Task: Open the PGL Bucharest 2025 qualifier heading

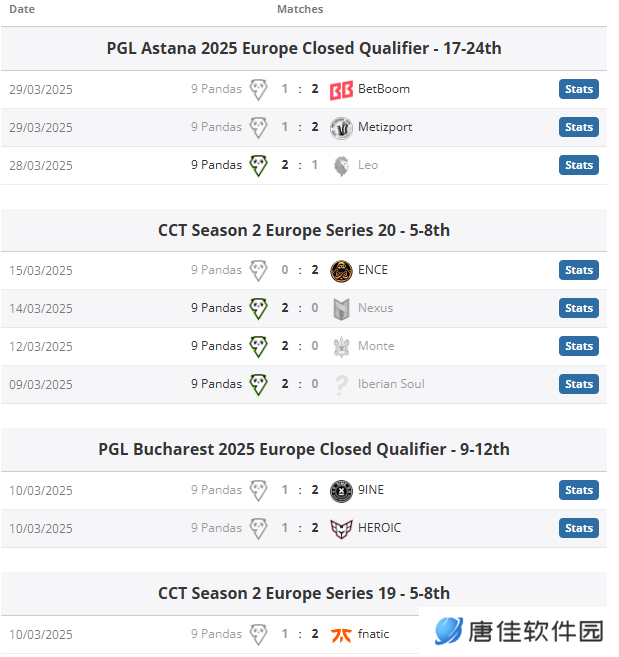Action: coord(304,449)
